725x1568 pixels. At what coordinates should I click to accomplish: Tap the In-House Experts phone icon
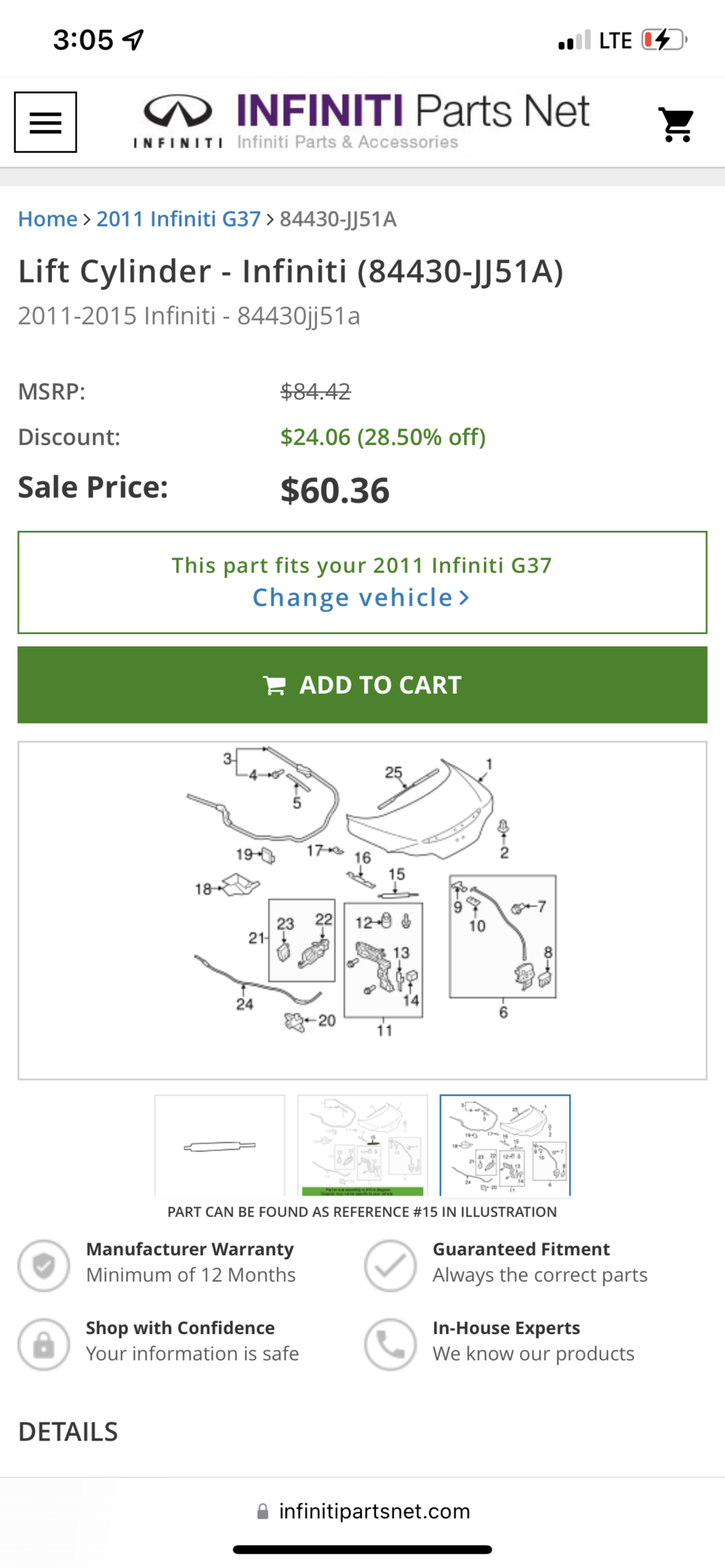390,1344
